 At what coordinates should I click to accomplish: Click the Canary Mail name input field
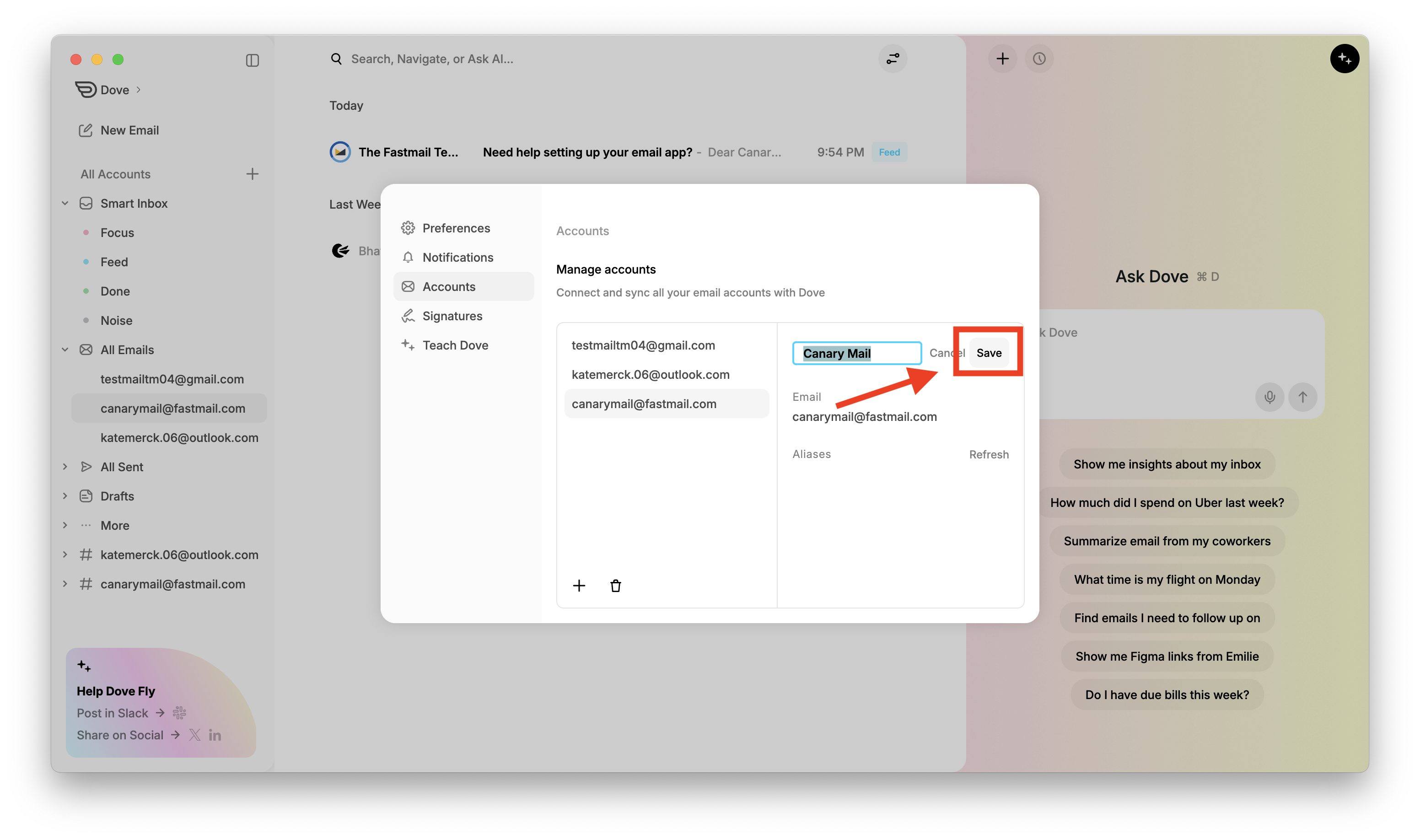[x=856, y=354]
